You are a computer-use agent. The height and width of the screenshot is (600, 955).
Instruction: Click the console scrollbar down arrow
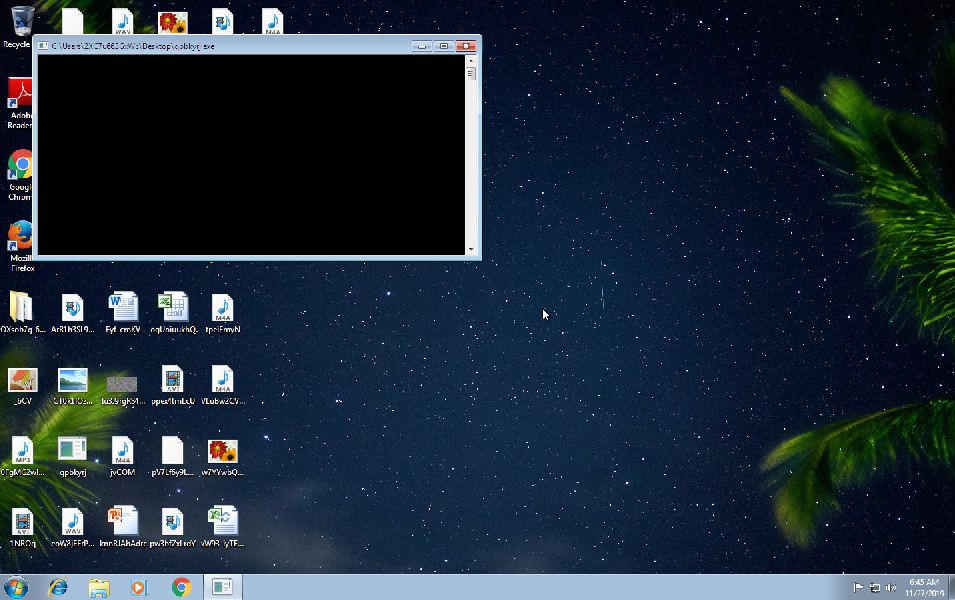[471, 249]
